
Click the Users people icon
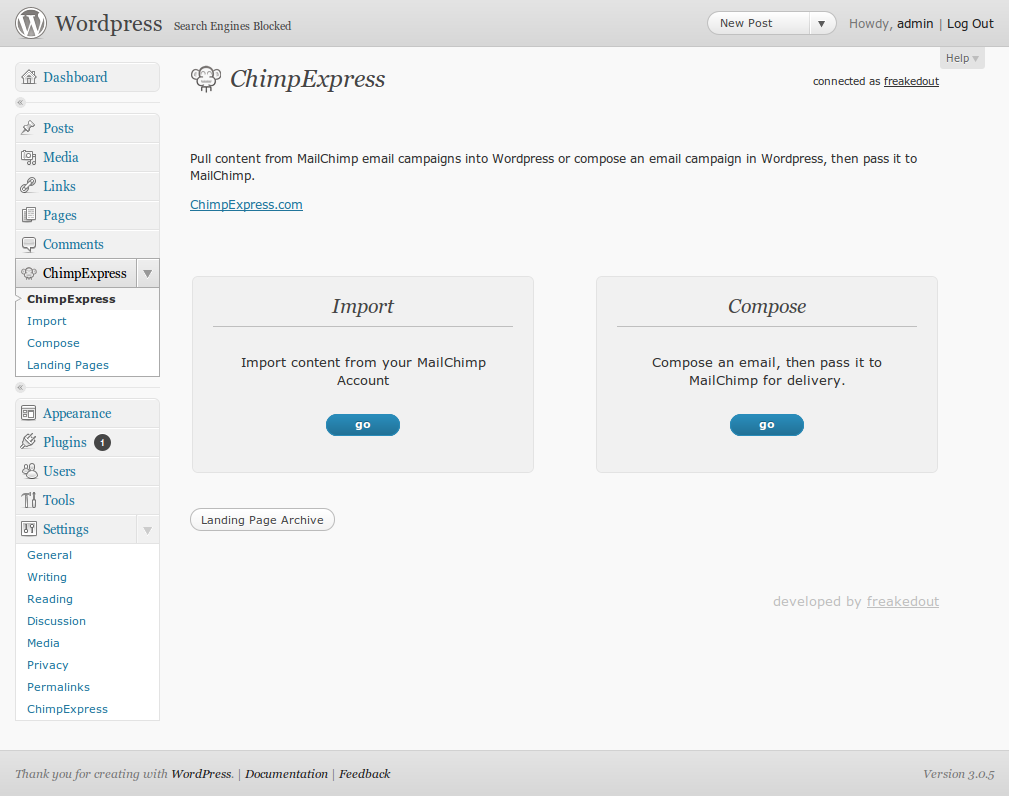pos(30,471)
